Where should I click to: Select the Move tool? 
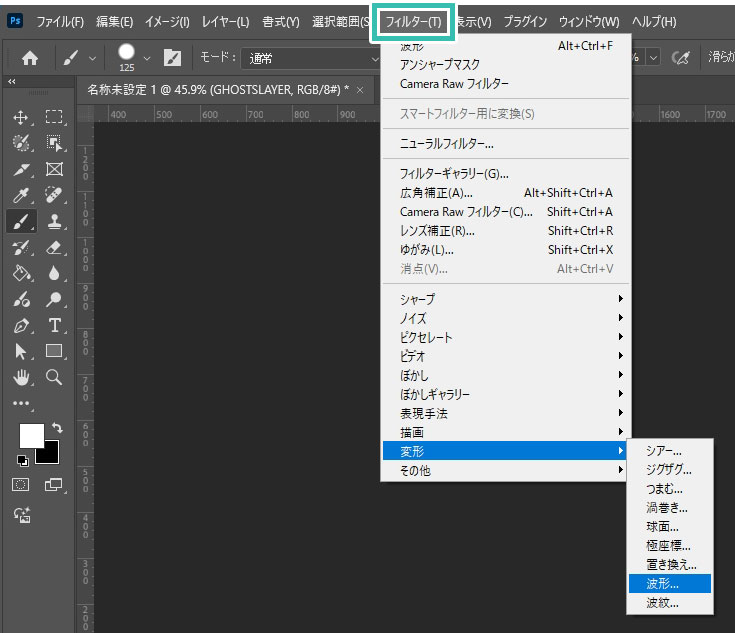coord(21,117)
